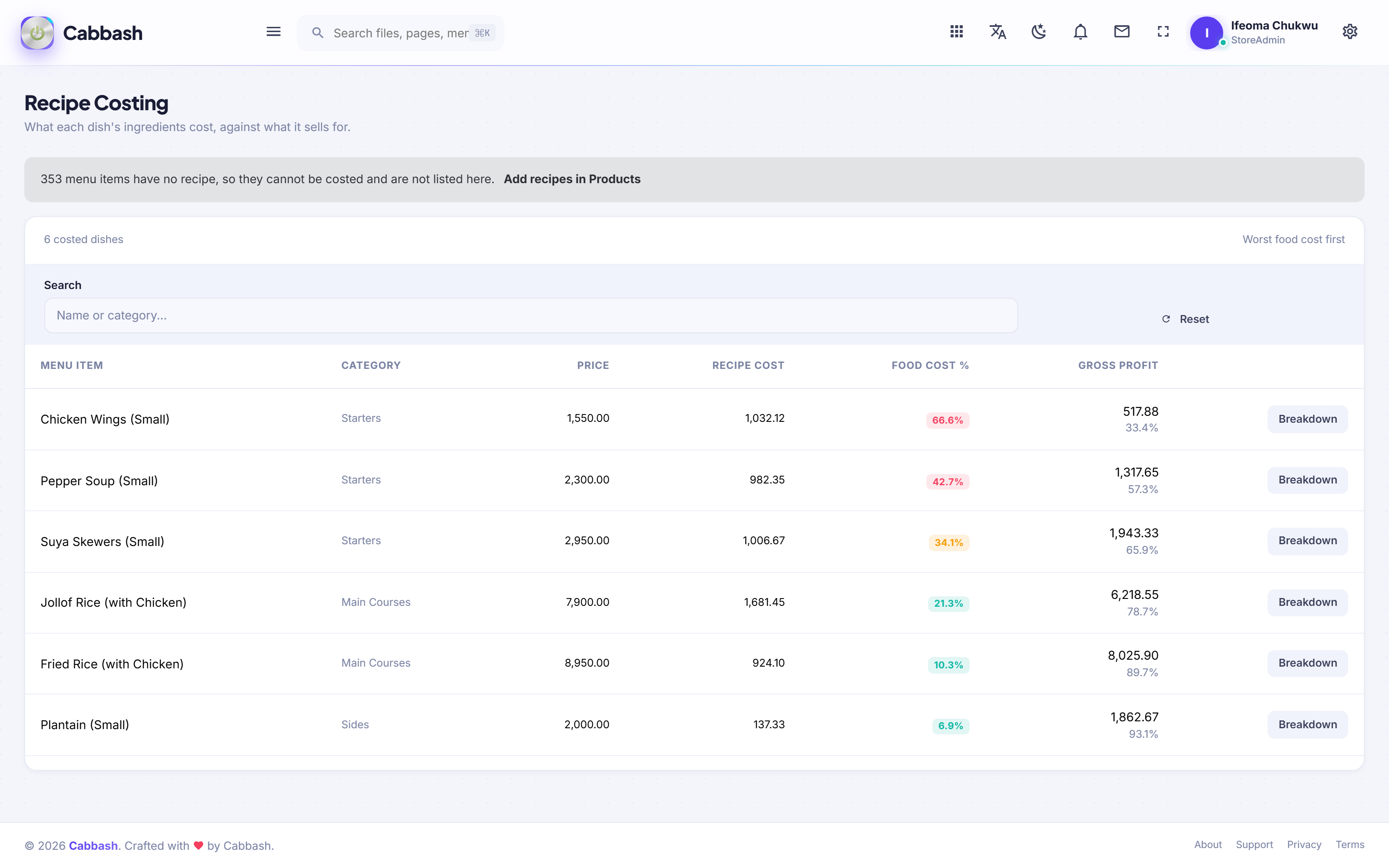Click the GROSS PROFIT column header
1389x868 pixels.
click(1118, 365)
